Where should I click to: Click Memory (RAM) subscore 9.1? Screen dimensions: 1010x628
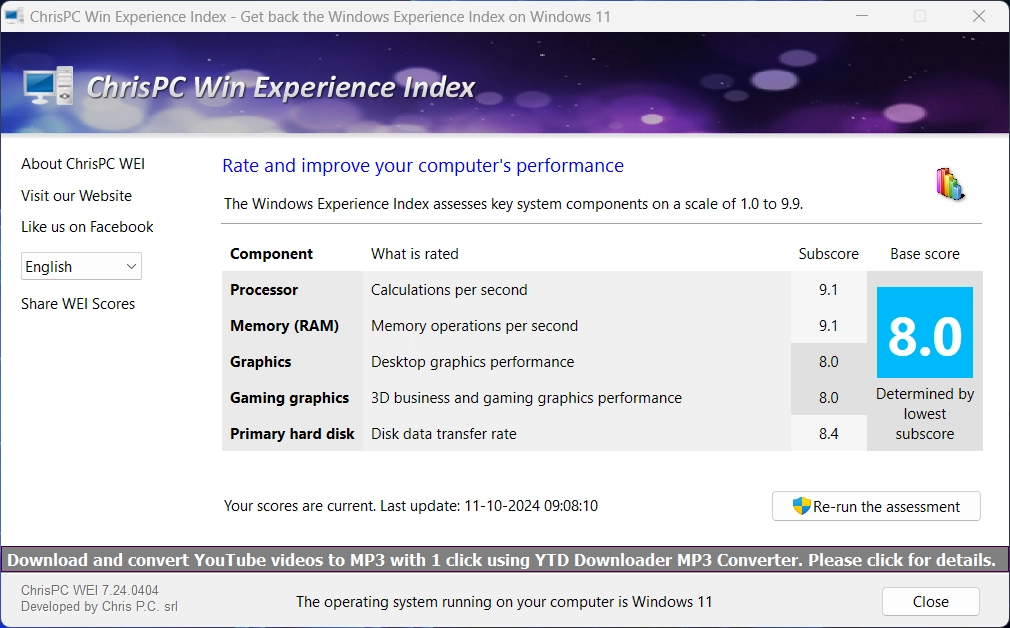point(828,326)
